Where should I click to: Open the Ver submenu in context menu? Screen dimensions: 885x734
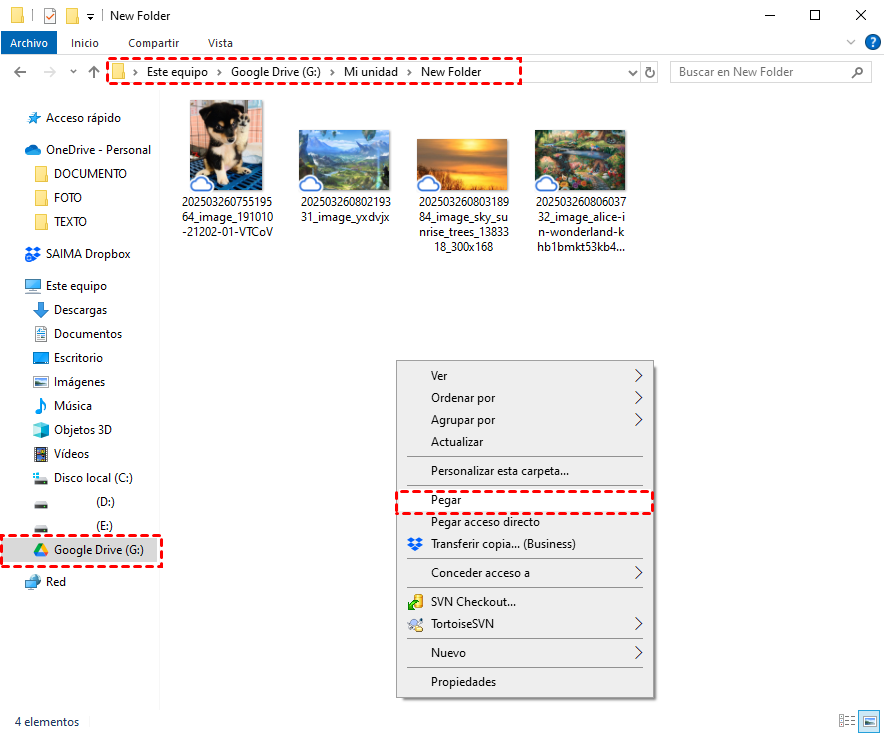pyautogui.click(x=525, y=376)
